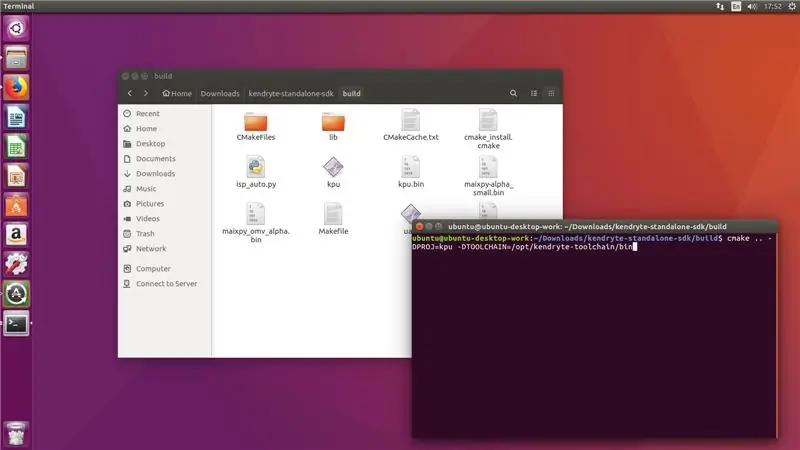Open the CMakeFiles folder
Image resolution: width=800 pixels, height=450 pixels.
256,127
